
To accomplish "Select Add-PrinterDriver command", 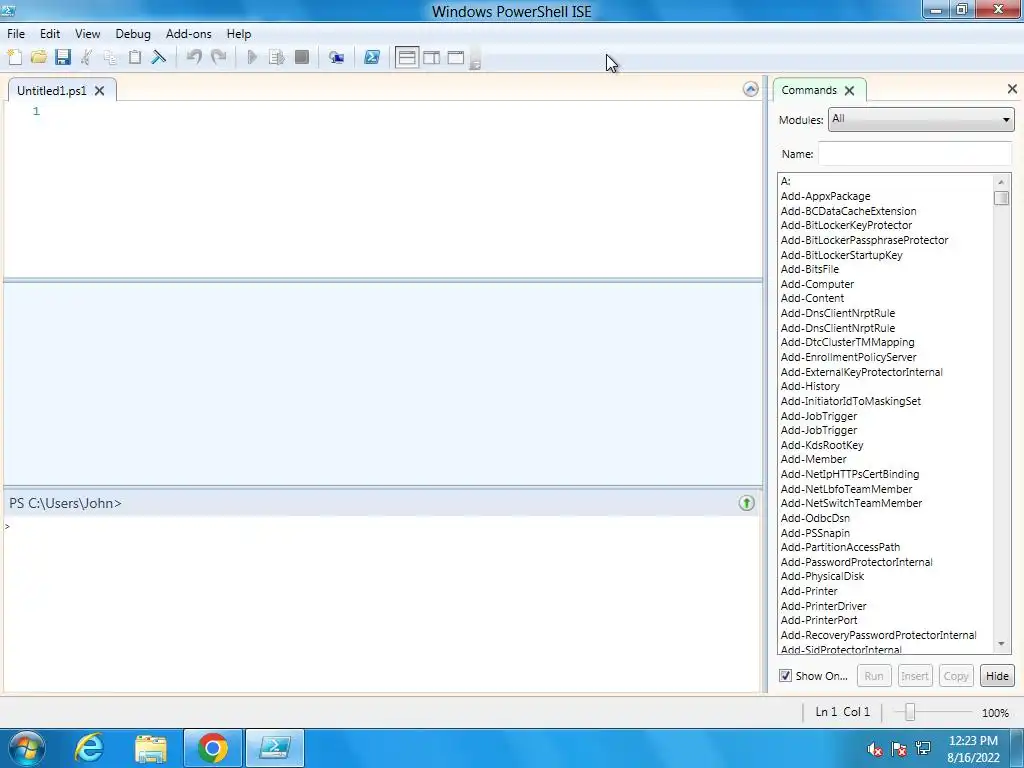I will click(x=824, y=606).
